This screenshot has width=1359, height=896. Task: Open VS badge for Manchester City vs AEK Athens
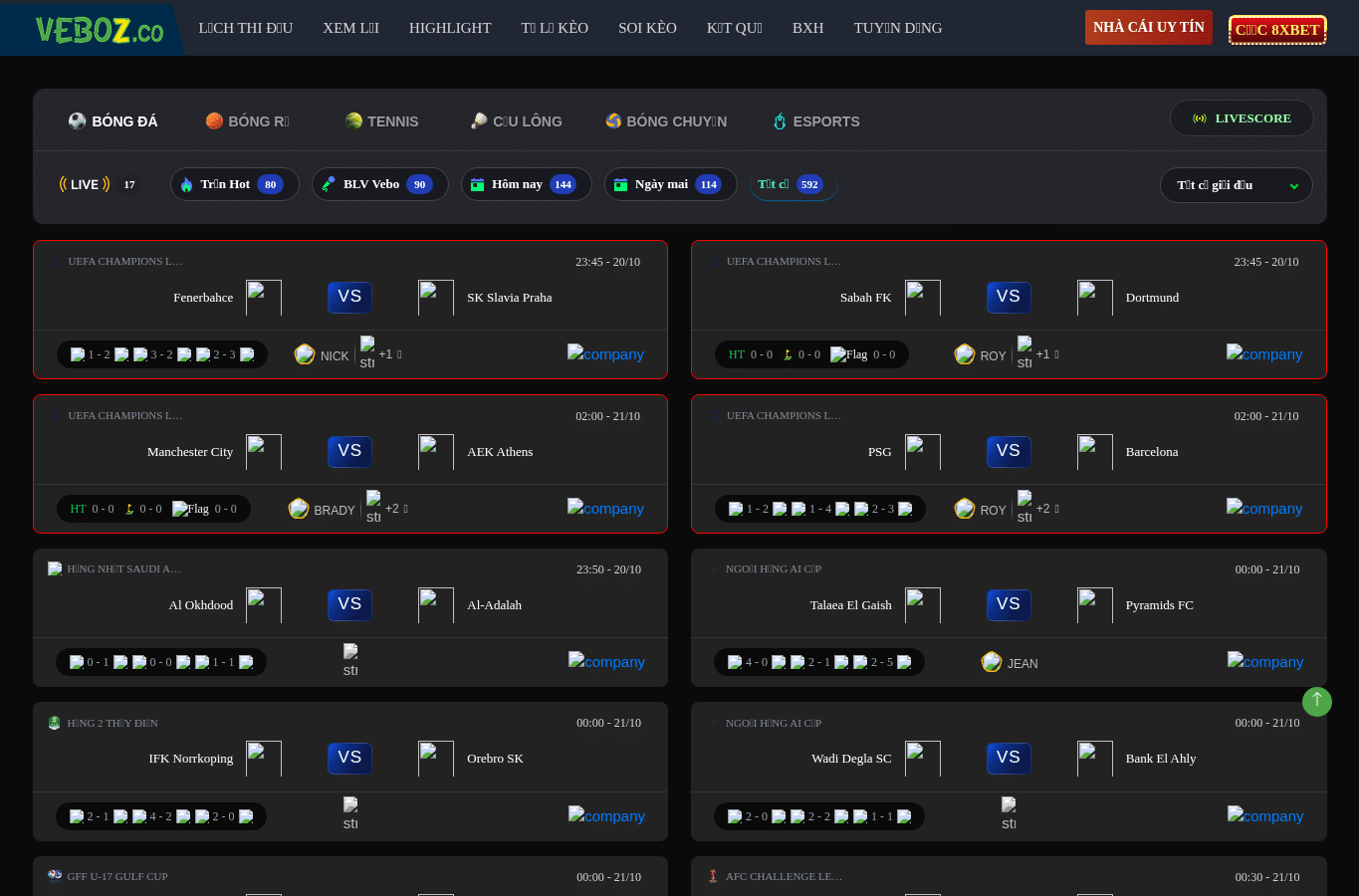click(x=349, y=451)
